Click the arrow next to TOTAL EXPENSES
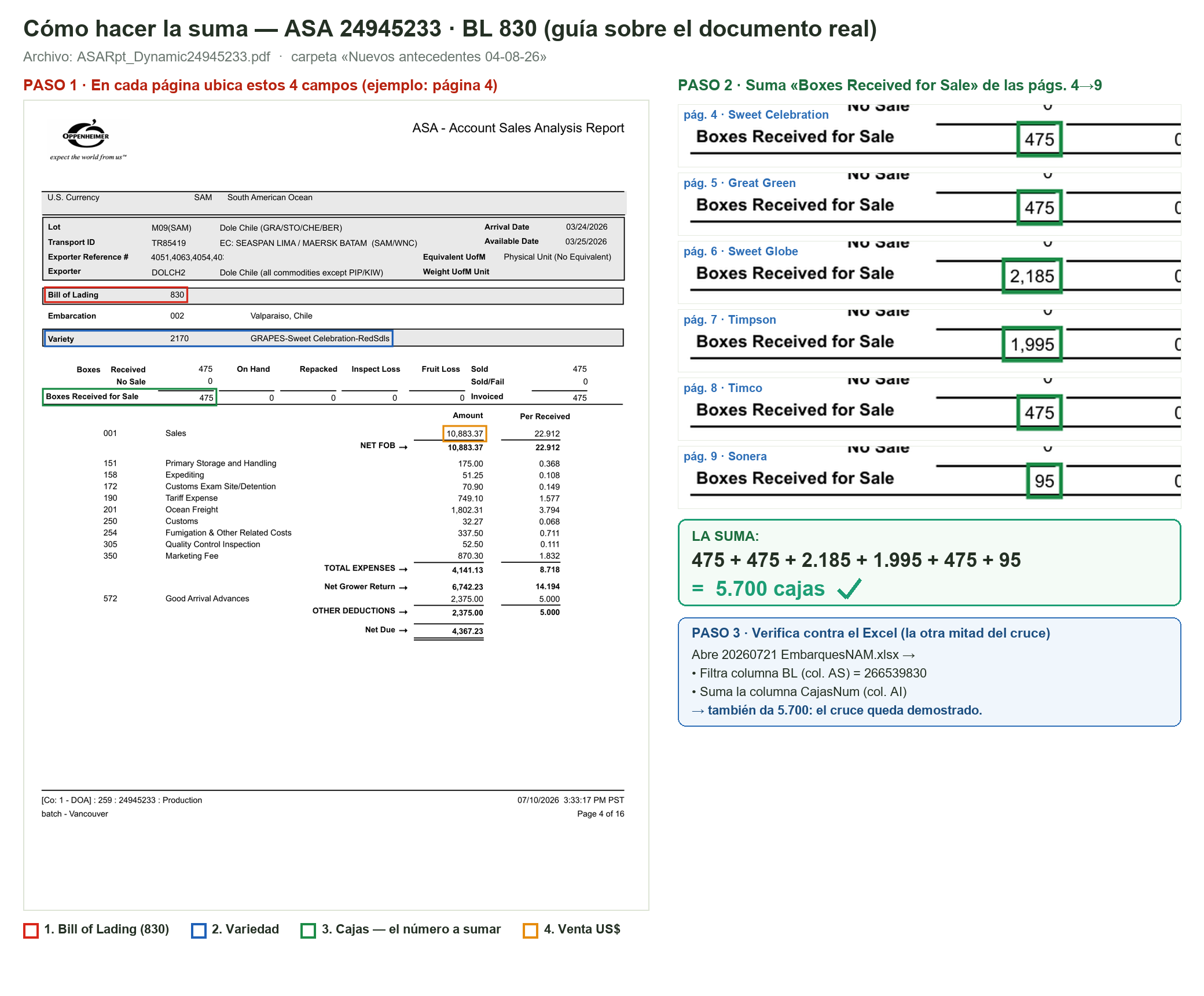This screenshot has width=1204, height=996. (x=403, y=569)
